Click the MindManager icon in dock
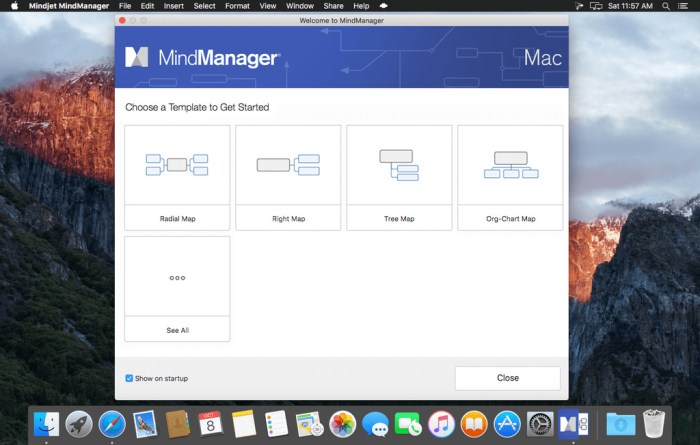Viewport: 700px width, 445px height. (574, 423)
